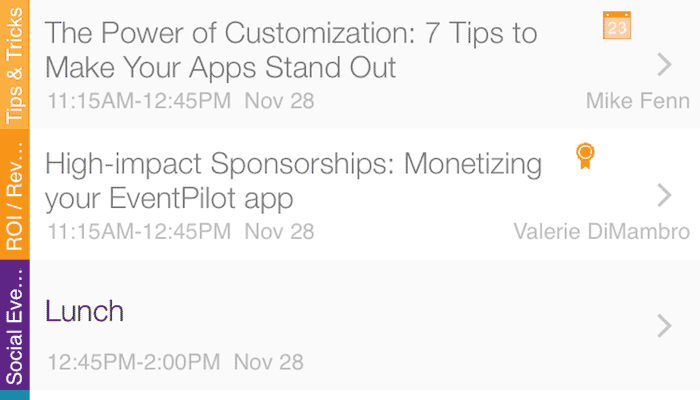The height and width of the screenshot is (400, 700).
Task: Tap the orange calendar icon showing 23
Action: coord(617,25)
